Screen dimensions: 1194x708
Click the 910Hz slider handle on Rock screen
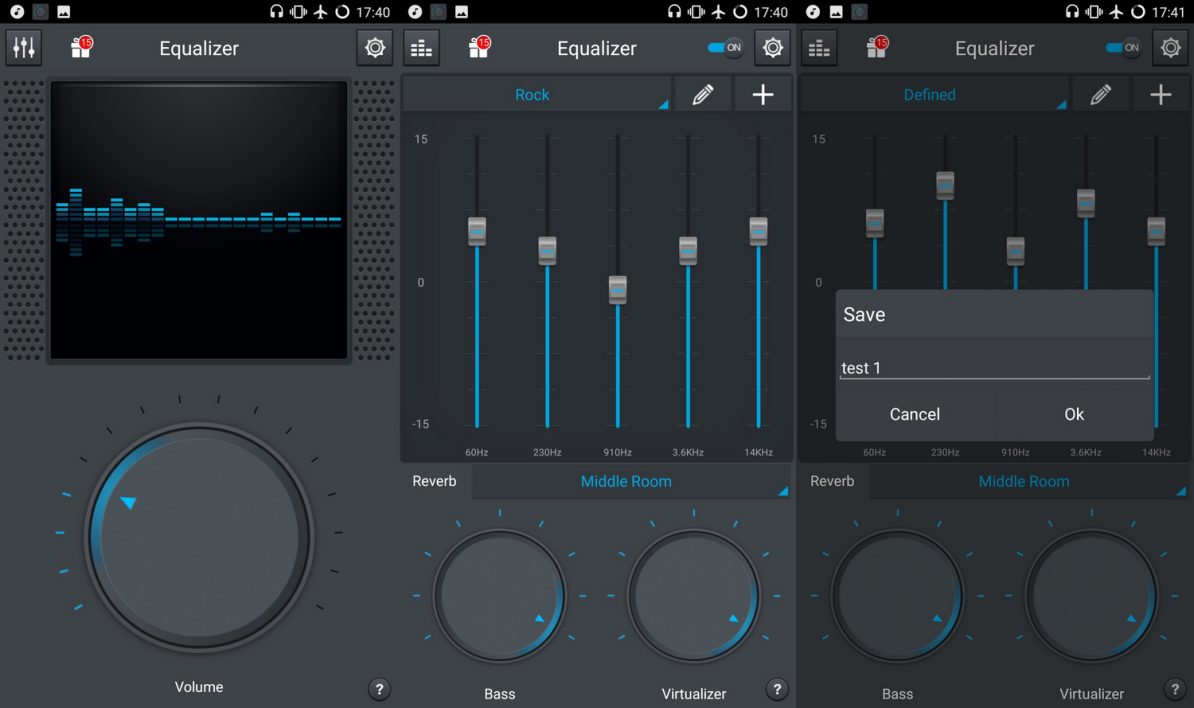click(618, 290)
